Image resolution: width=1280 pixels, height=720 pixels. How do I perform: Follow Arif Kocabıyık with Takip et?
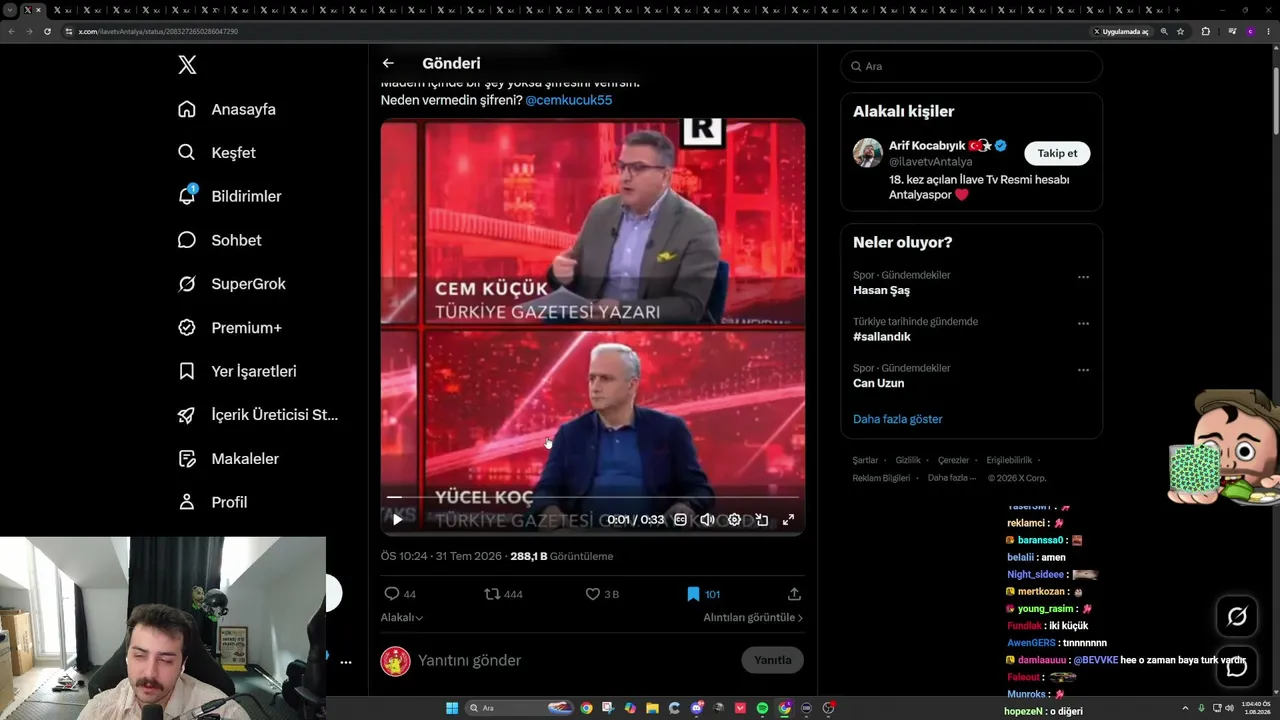coord(1057,153)
